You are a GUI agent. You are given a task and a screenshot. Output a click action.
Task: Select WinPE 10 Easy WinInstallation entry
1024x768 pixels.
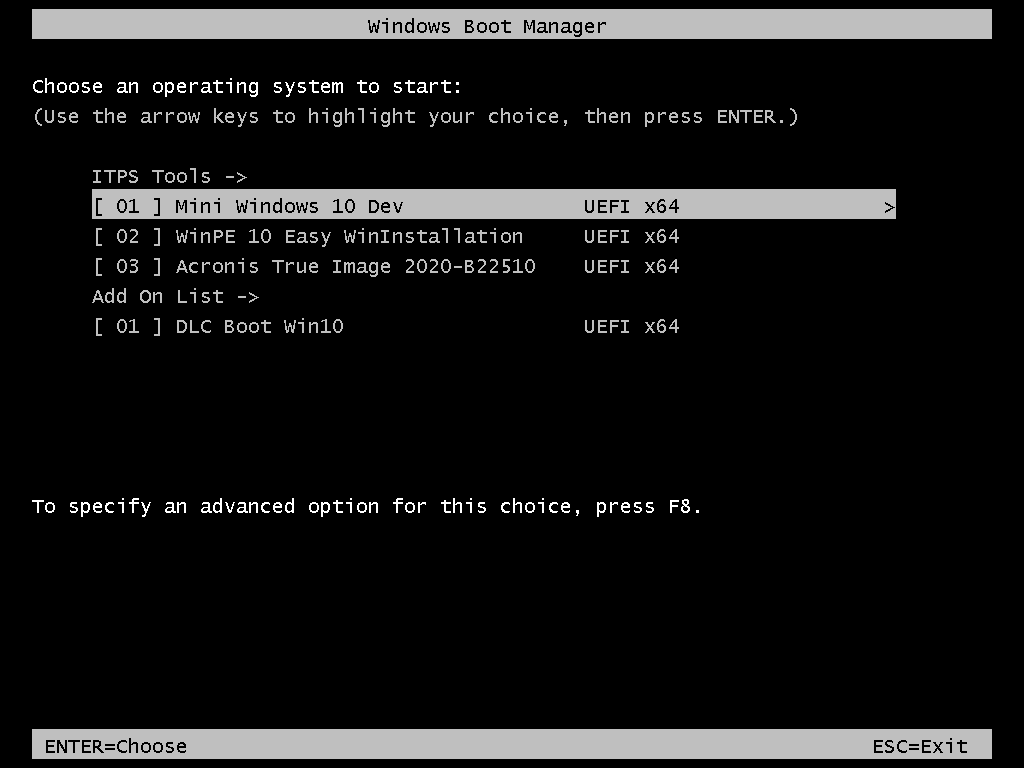pyautogui.click(x=386, y=236)
